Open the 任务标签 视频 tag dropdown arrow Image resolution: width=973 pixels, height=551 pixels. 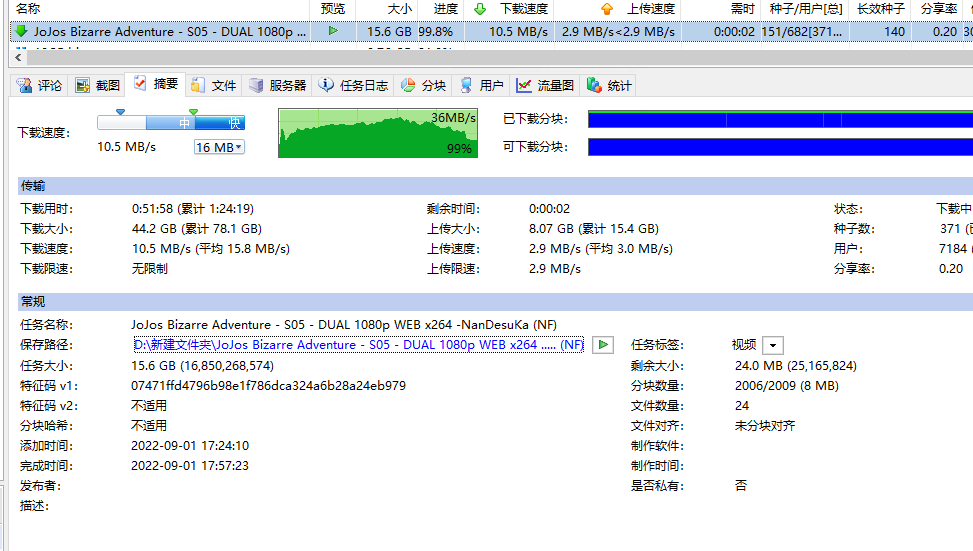[x=772, y=345]
